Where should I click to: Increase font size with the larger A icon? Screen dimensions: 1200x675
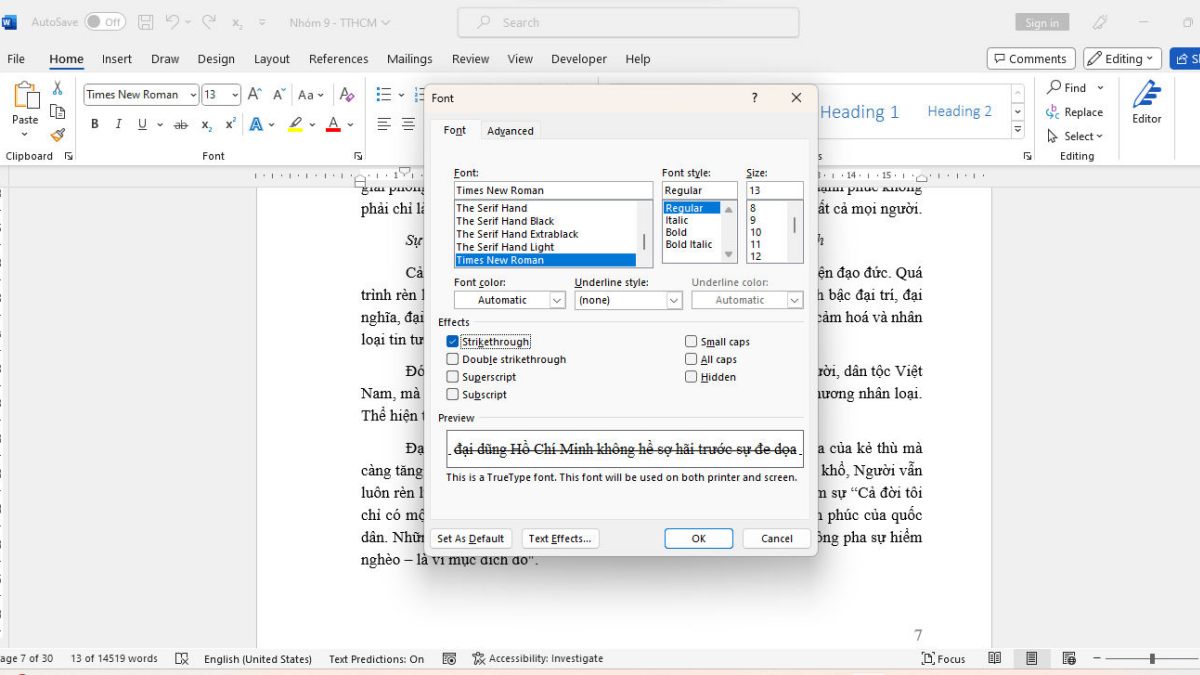[x=255, y=95]
